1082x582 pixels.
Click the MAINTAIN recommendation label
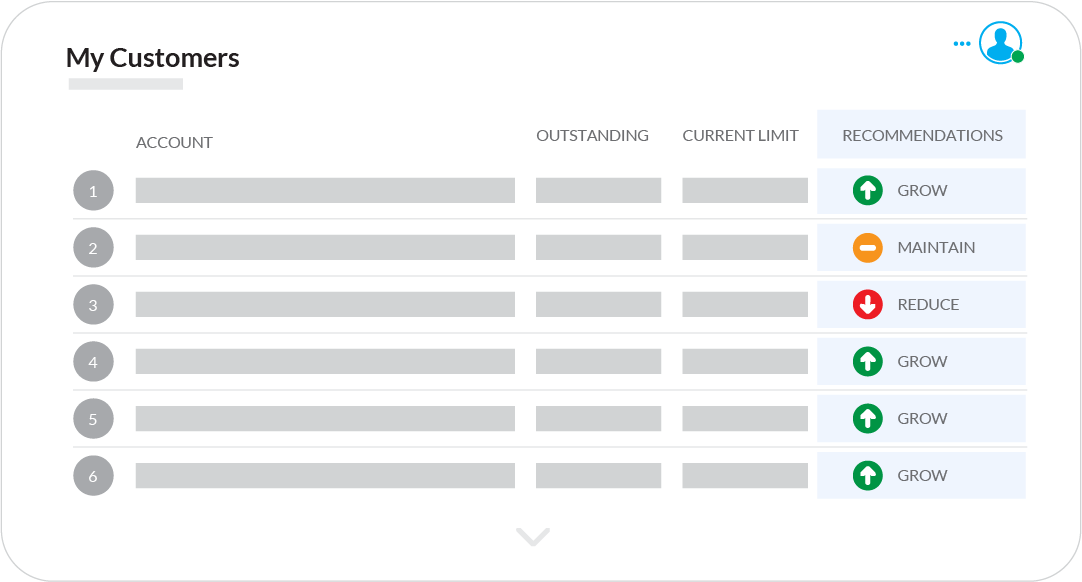point(936,247)
